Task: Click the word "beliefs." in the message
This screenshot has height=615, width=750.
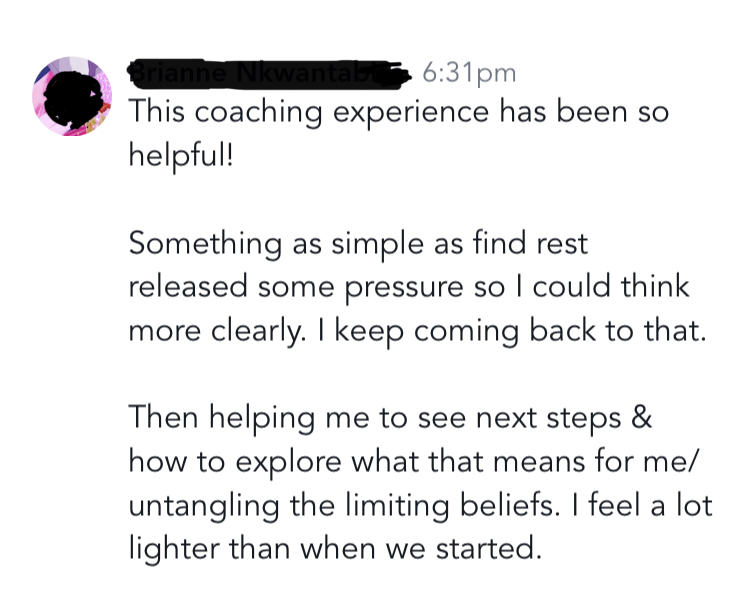Action: click(543, 506)
